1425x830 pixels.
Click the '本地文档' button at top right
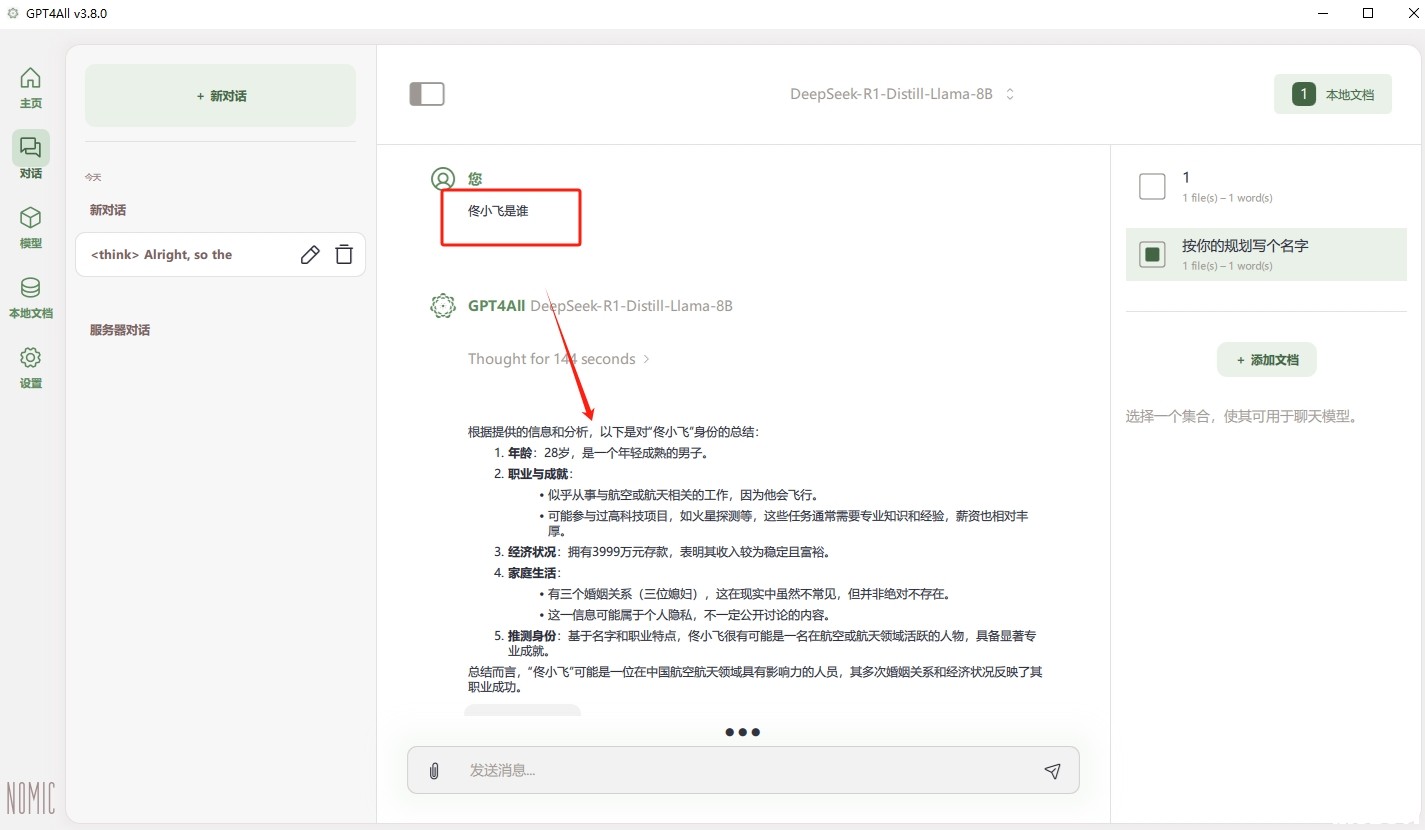pyautogui.click(x=1333, y=95)
